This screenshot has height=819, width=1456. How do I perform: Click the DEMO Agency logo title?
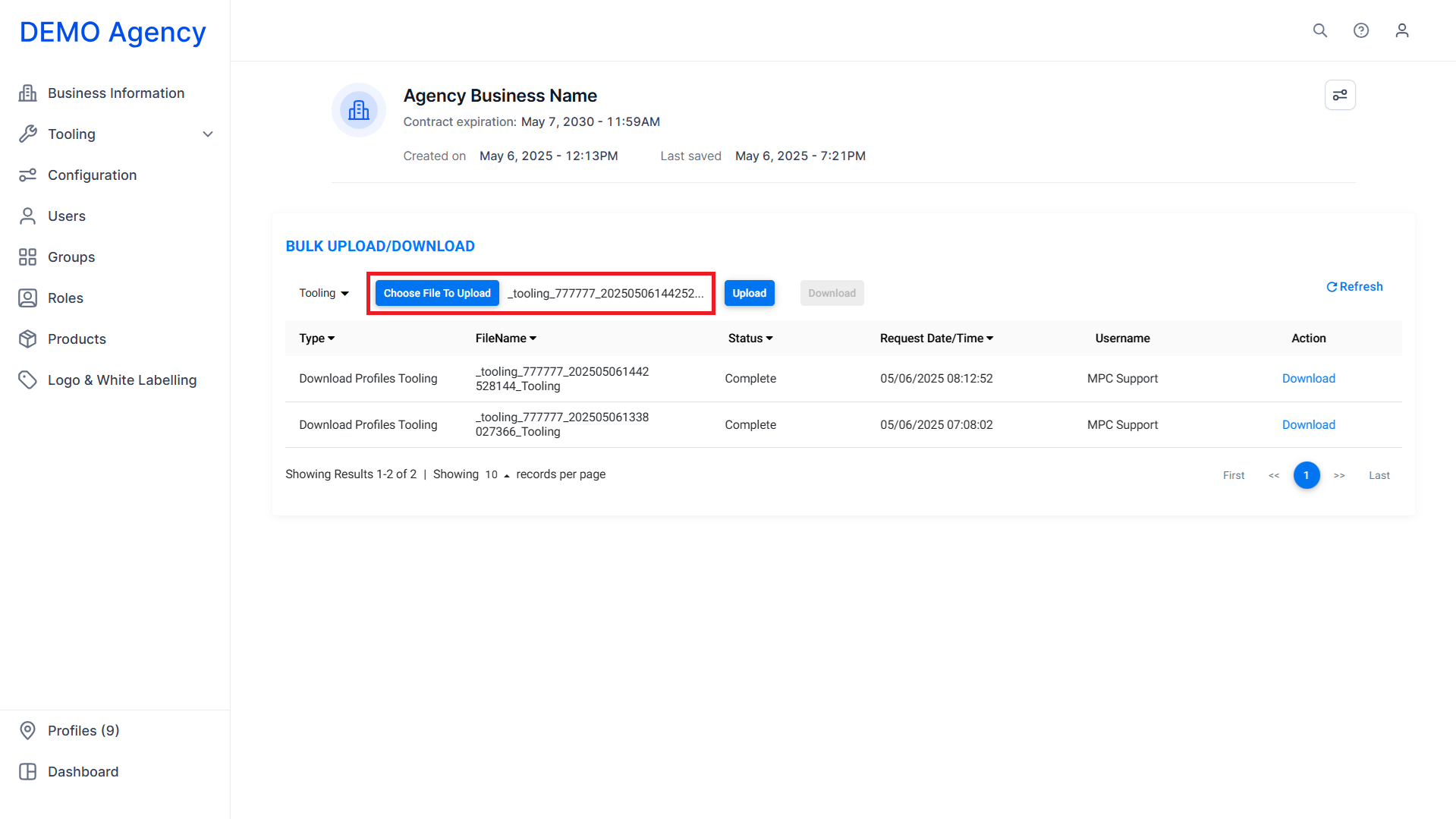(x=113, y=32)
